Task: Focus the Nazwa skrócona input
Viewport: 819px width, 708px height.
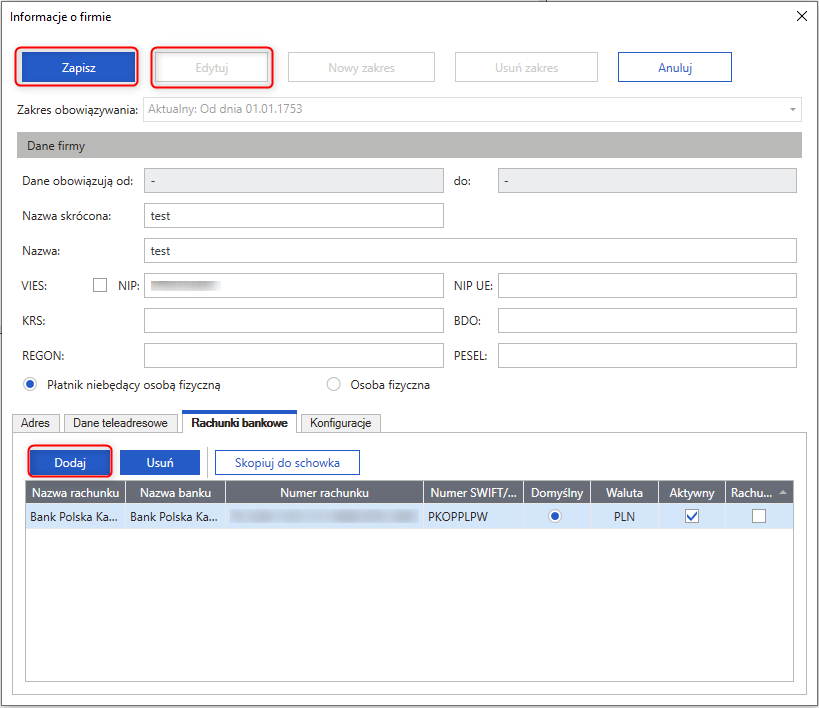Action: pos(294,216)
